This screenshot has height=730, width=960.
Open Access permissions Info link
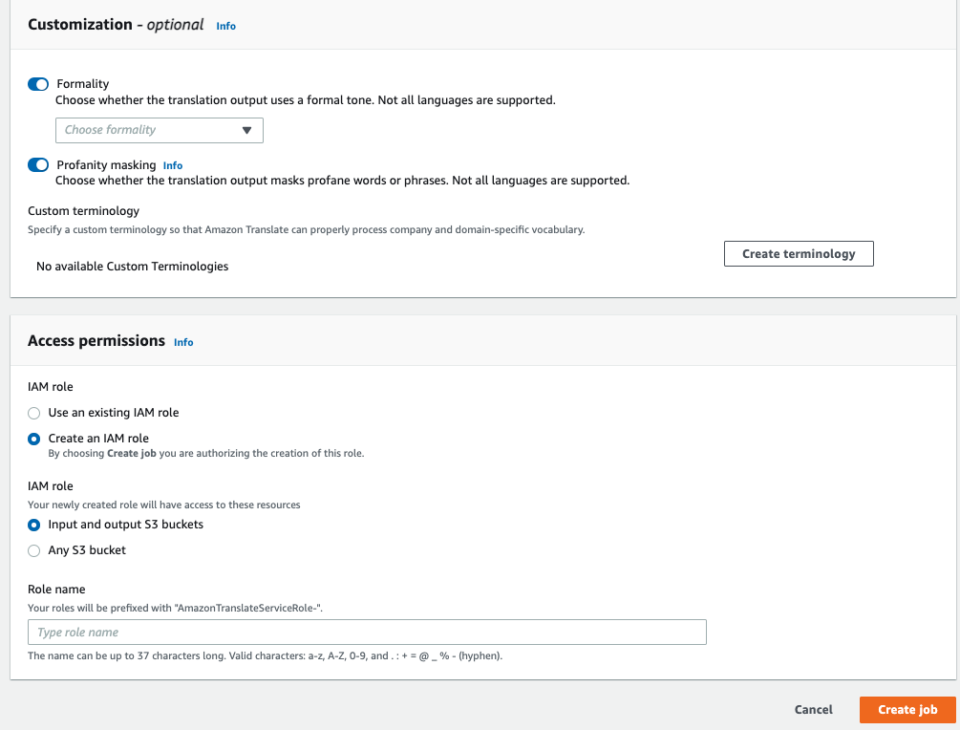click(x=183, y=342)
